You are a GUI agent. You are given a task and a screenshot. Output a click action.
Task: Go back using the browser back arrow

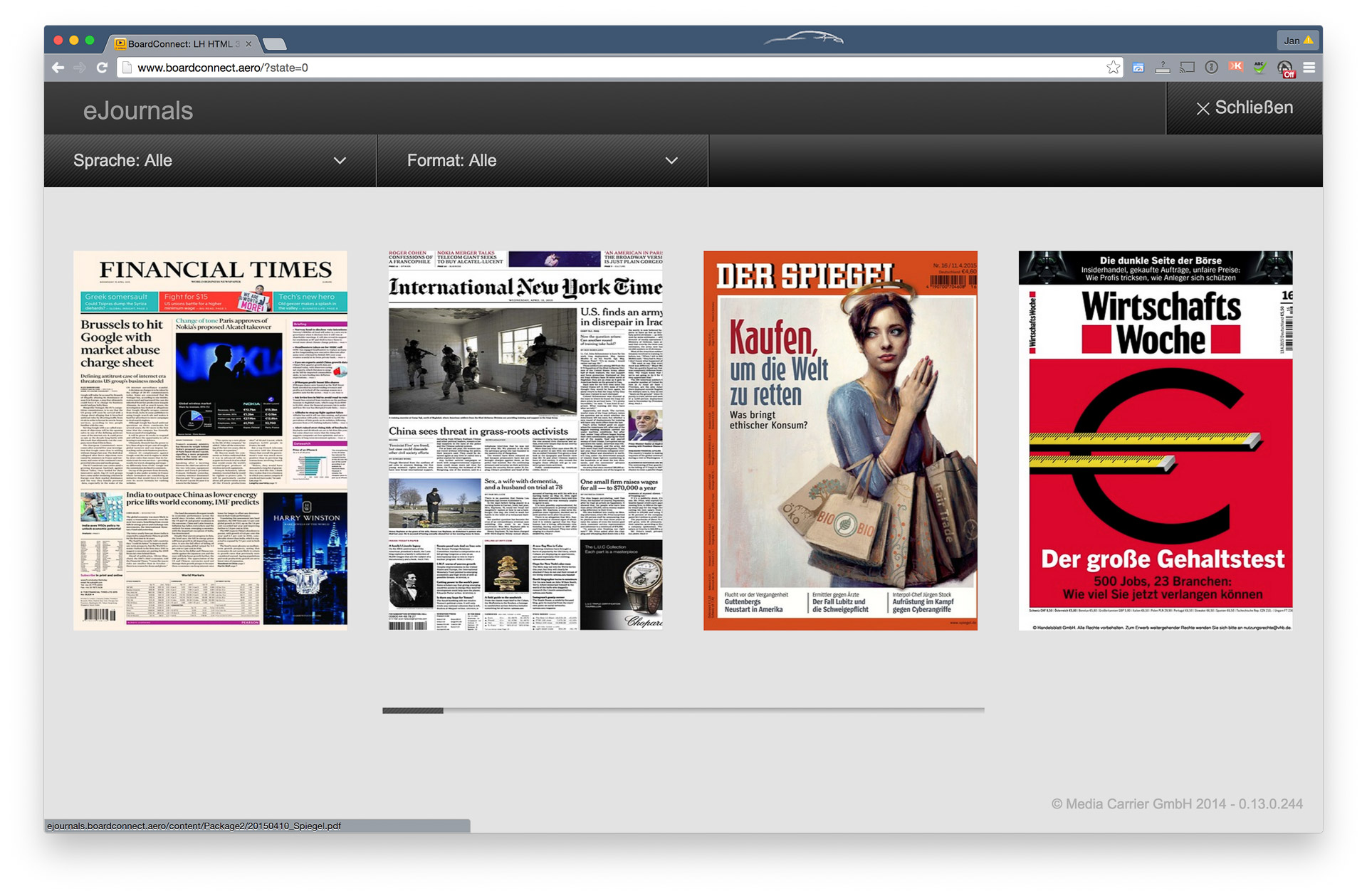58,68
